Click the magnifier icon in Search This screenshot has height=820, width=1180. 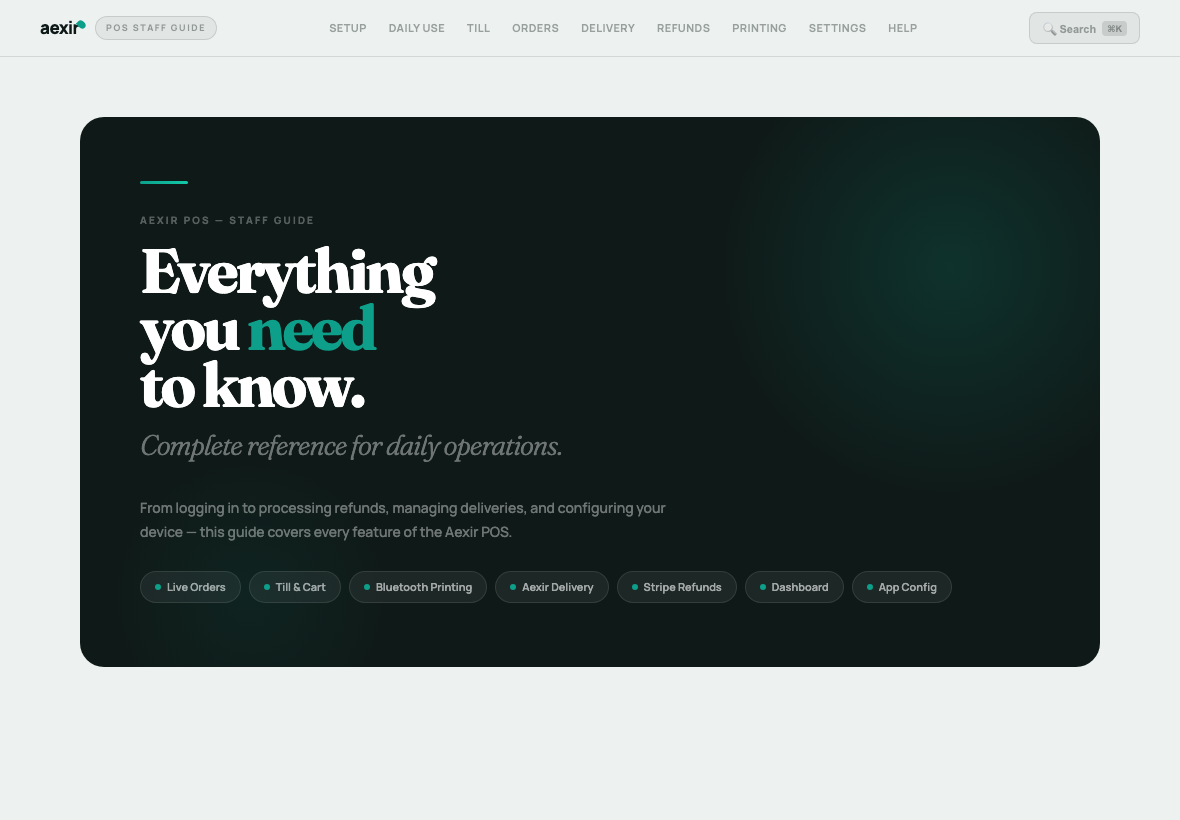point(1049,29)
